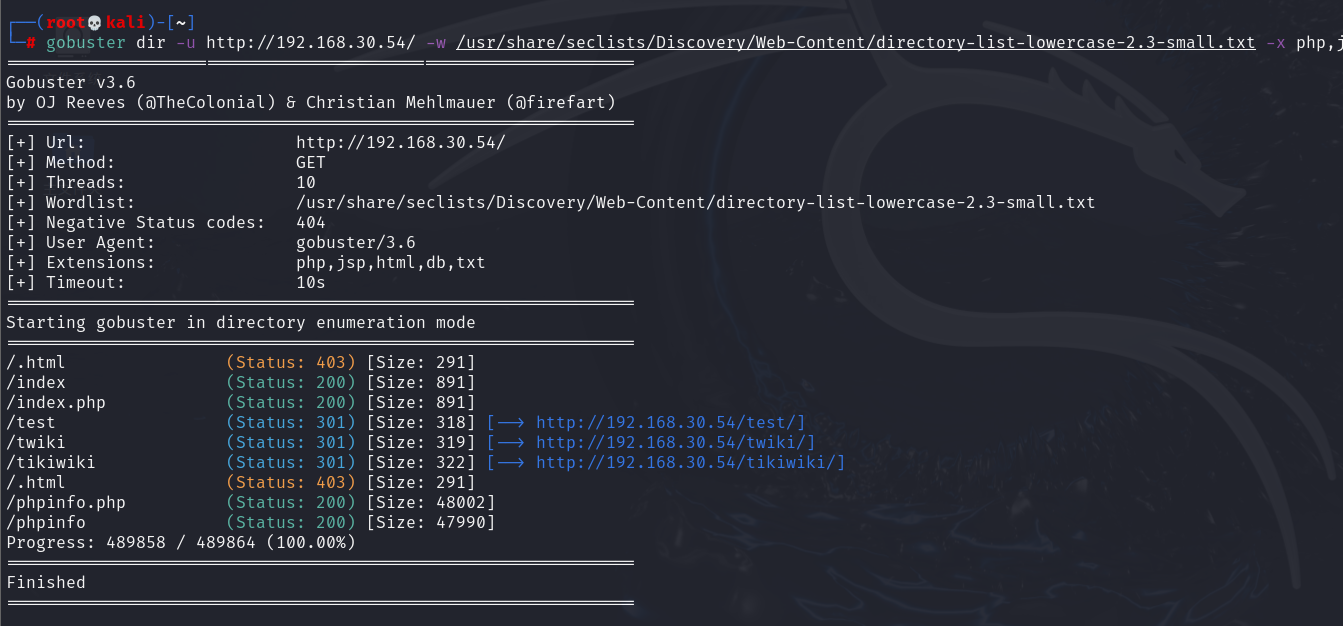Click the target URL in the typed command

coord(311,42)
